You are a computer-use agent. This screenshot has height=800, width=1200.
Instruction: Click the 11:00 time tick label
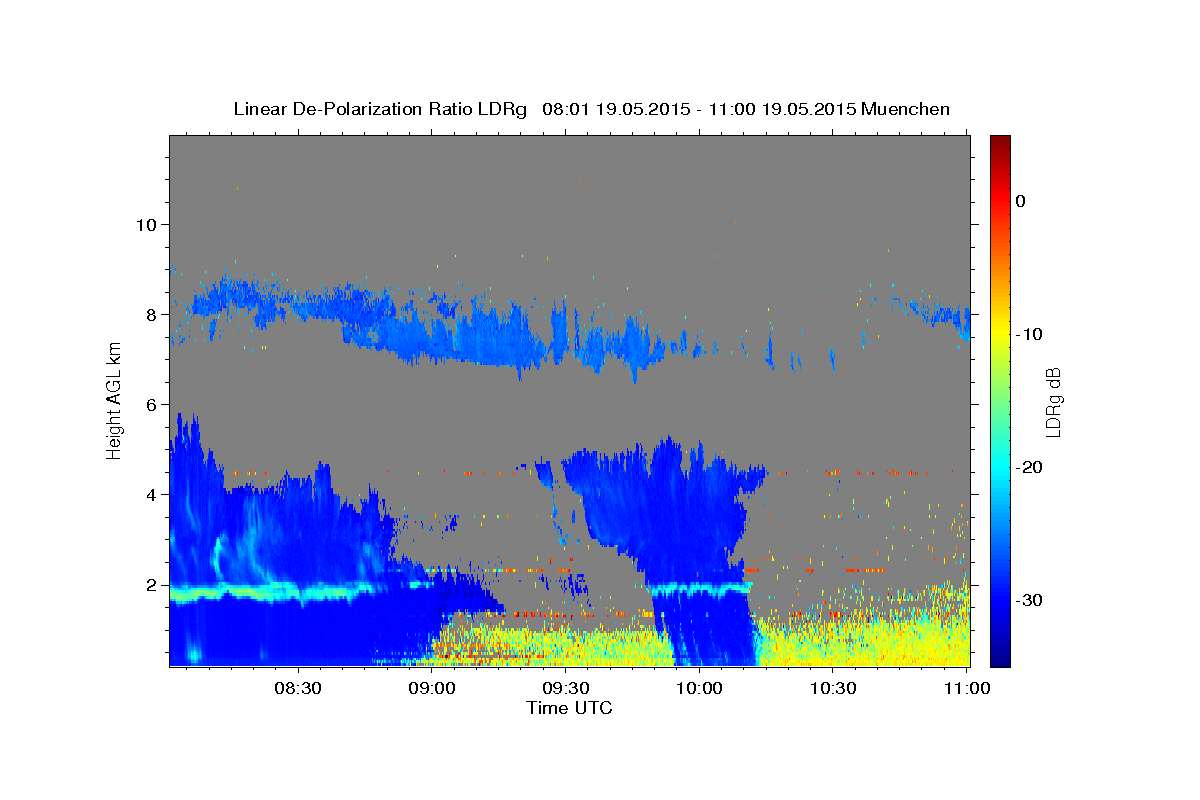coord(967,688)
